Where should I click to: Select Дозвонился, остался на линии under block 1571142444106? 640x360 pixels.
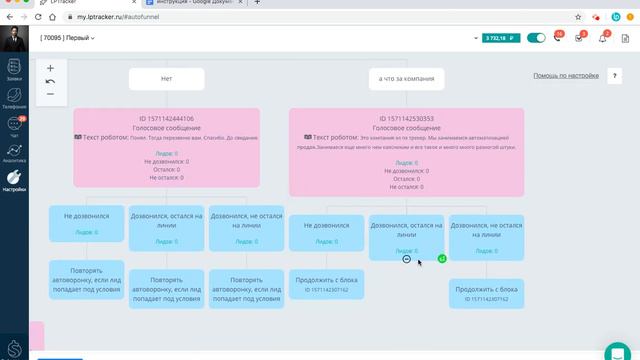(x=167, y=228)
